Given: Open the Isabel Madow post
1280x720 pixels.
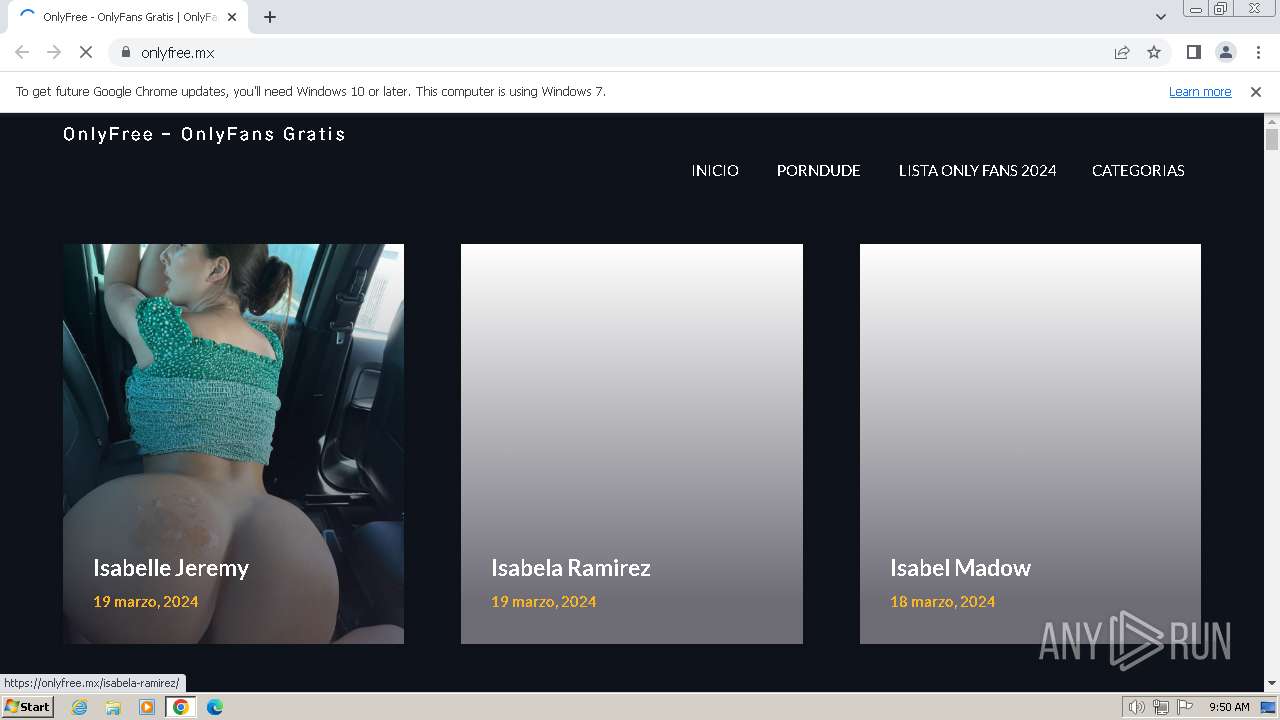Looking at the screenshot, I should pos(960,568).
